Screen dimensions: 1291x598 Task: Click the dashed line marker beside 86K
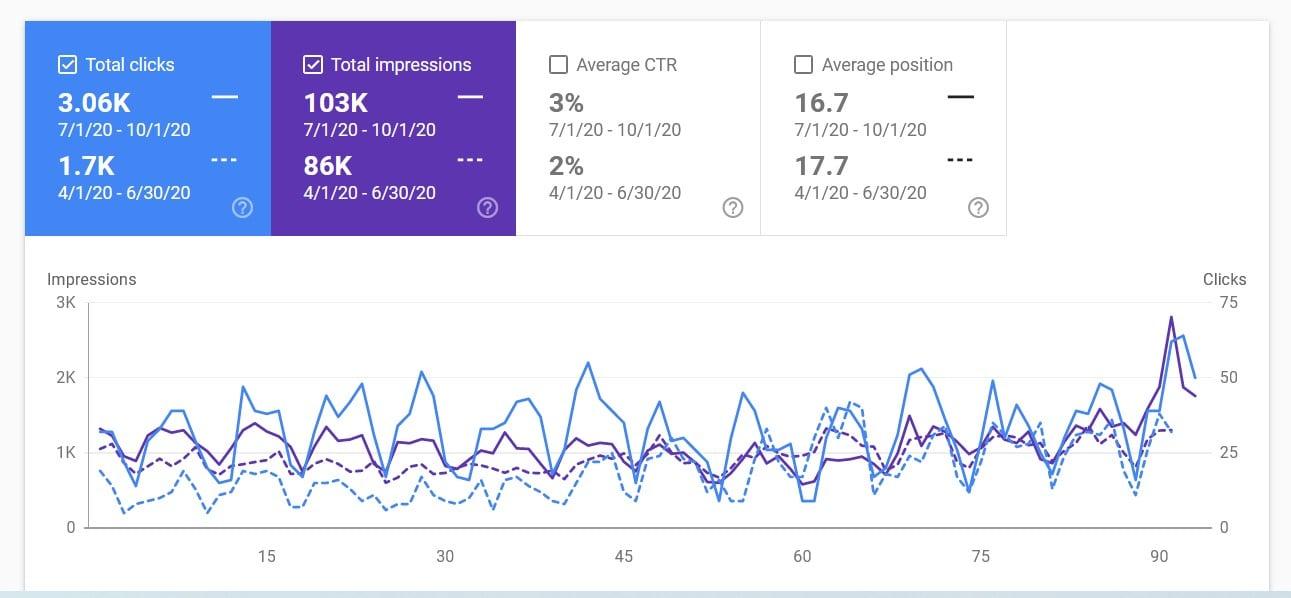click(x=470, y=160)
